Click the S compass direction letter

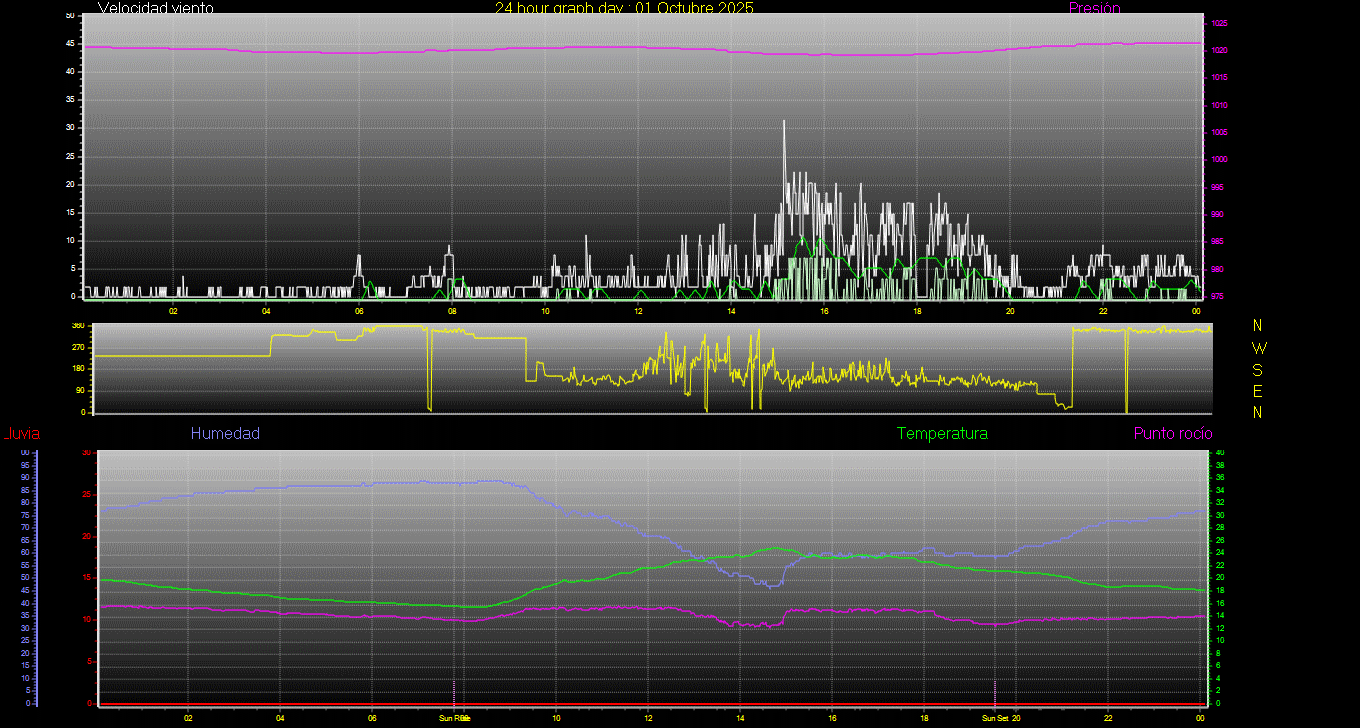[1258, 369]
